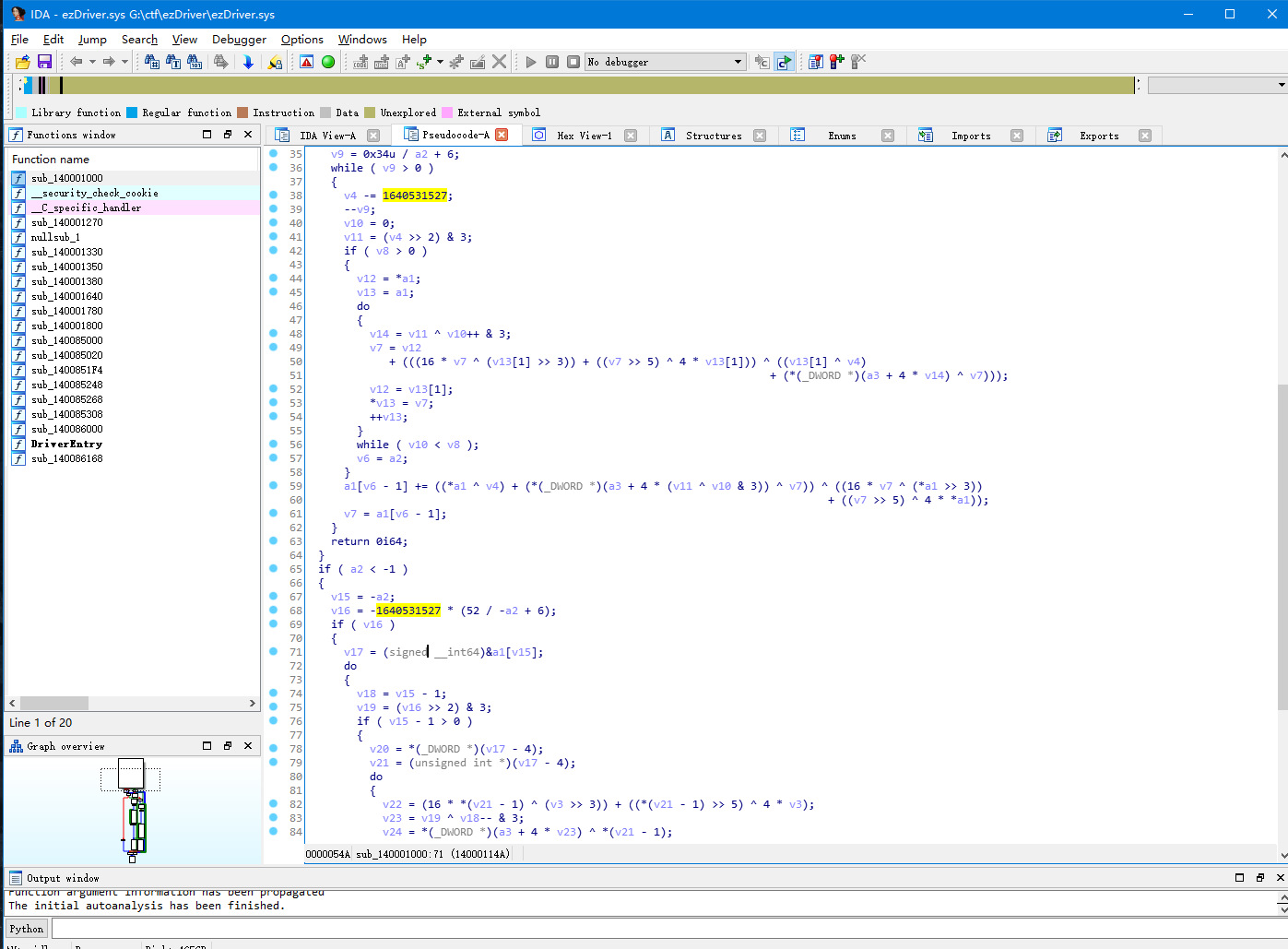This screenshot has width=1288, height=949.
Task: Open the No debugger dropdown
Action: click(x=738, y=62)
